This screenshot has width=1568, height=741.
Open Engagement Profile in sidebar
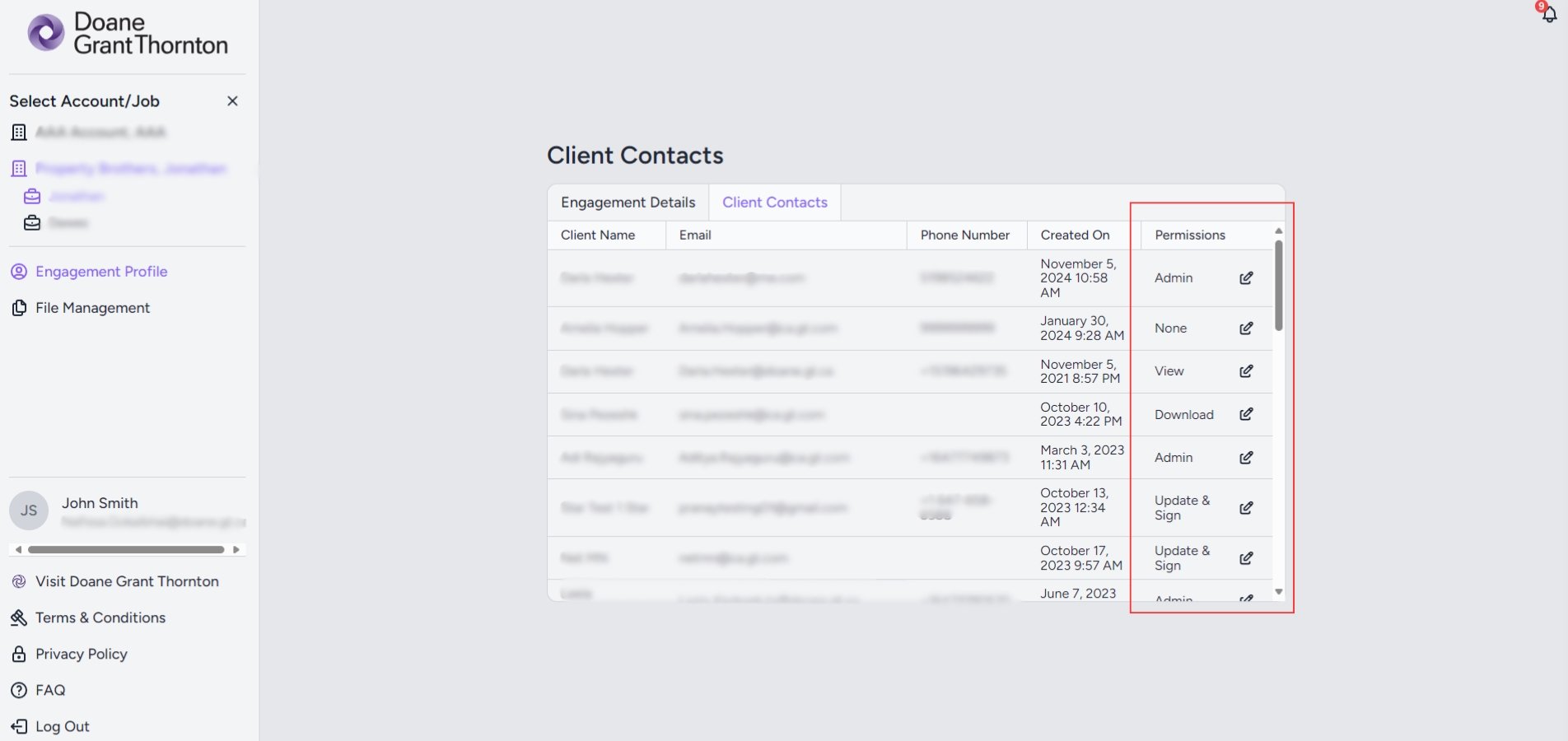(x=100, y=272)
